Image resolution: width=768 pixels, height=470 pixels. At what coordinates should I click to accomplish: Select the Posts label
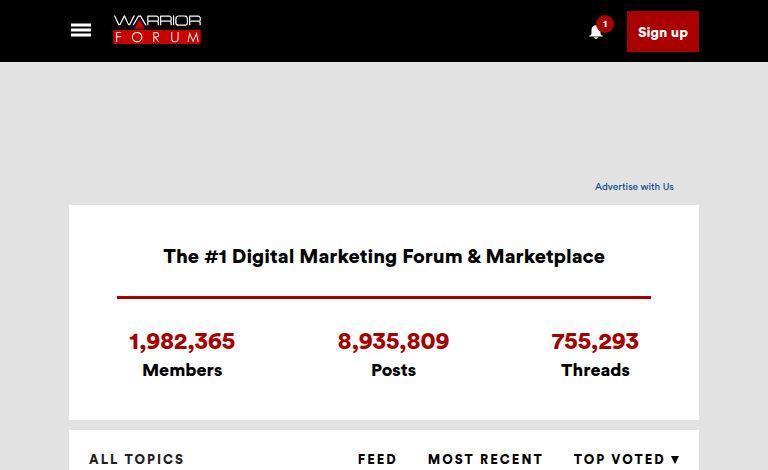tap(393, 370)
